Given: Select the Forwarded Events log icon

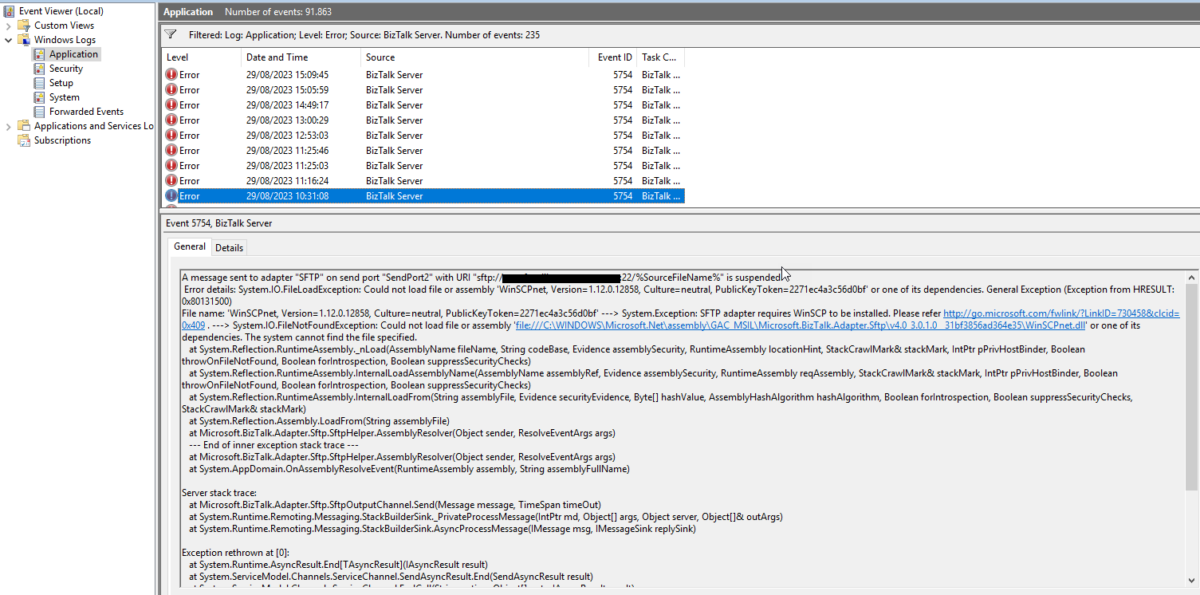Looking at the screenshot, I should tap(40, 111).
